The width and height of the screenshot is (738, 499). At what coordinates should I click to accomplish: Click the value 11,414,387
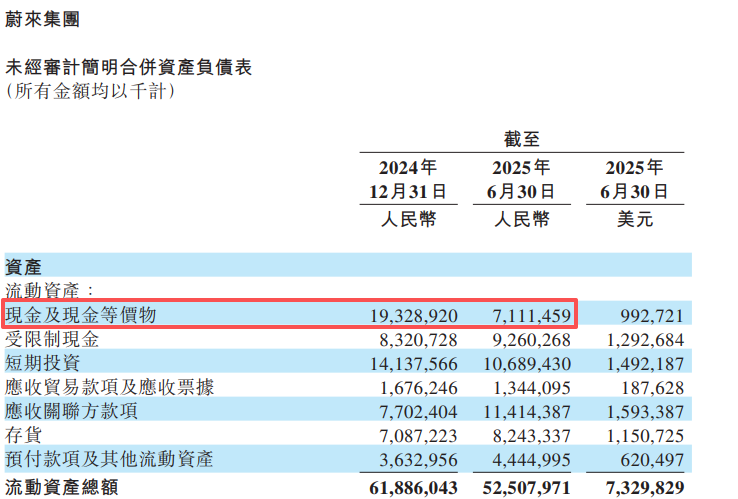pos(527,412)
